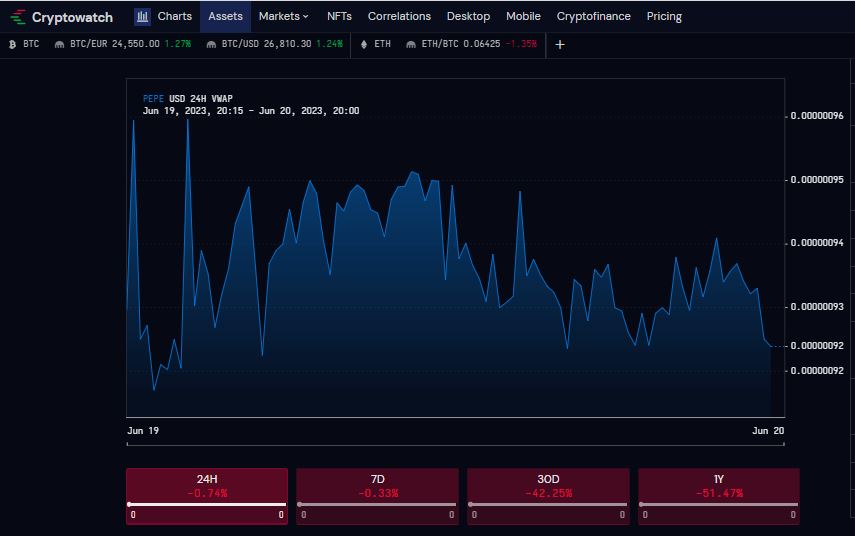Click the -51.47% change value
The width and height of the screenshot is (855, 536).
(x=719, y=493)
